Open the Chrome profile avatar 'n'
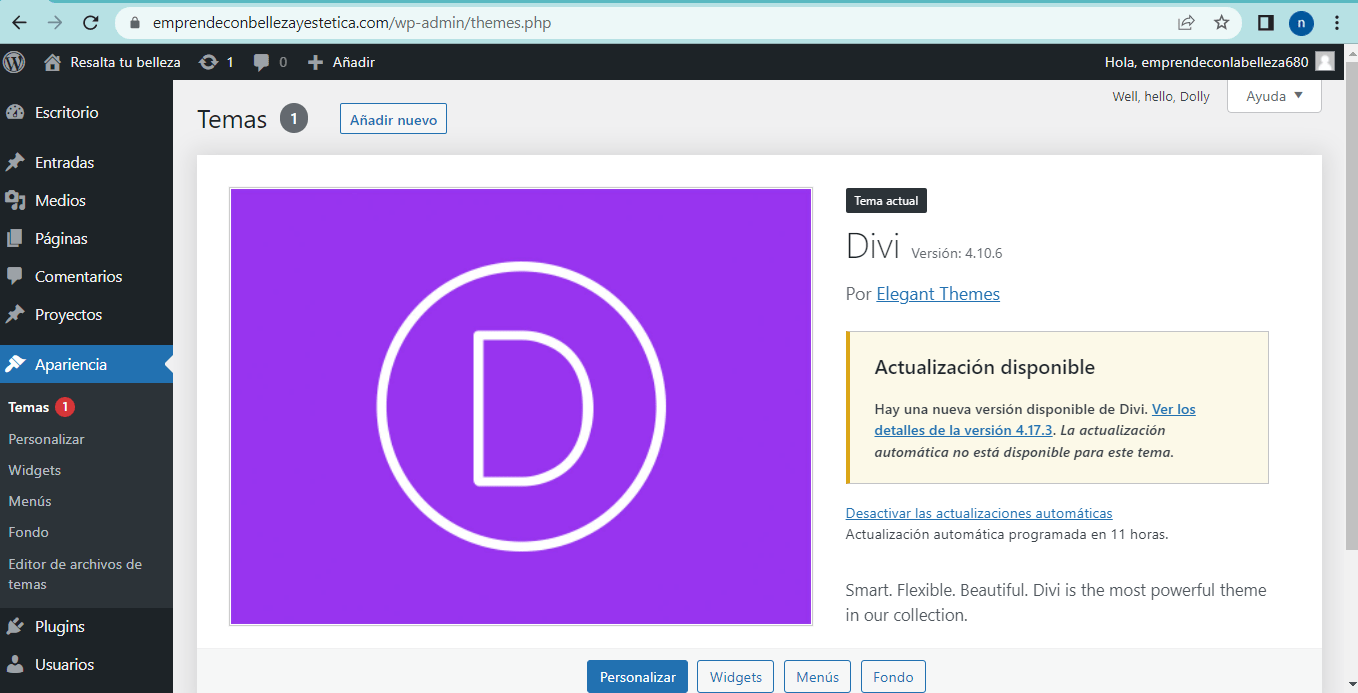Viewport: 1358px width, 693px height. pyautogui.click(x=1301, y=22)
